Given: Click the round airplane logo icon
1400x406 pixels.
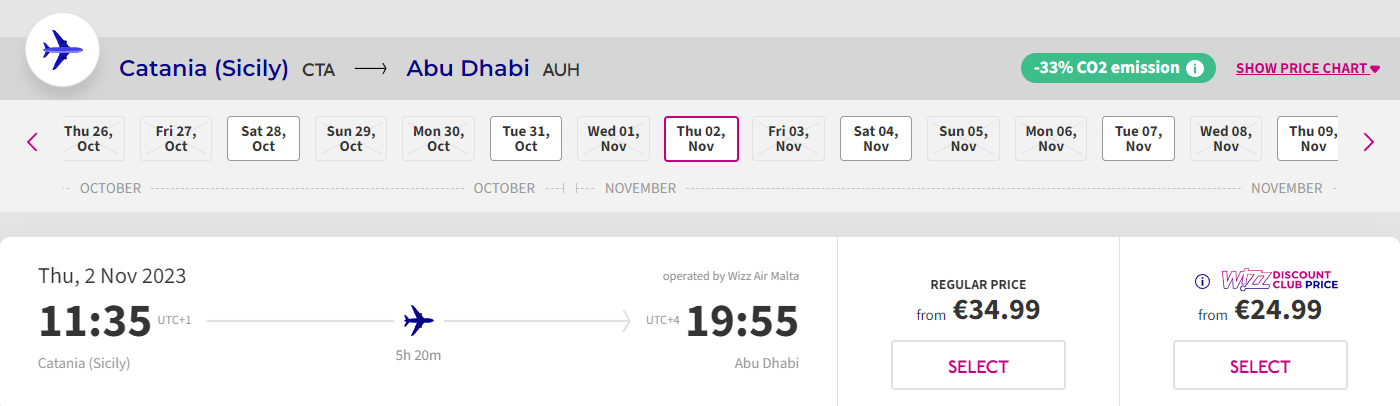Looking at the screenshot, I should (62, 49).
